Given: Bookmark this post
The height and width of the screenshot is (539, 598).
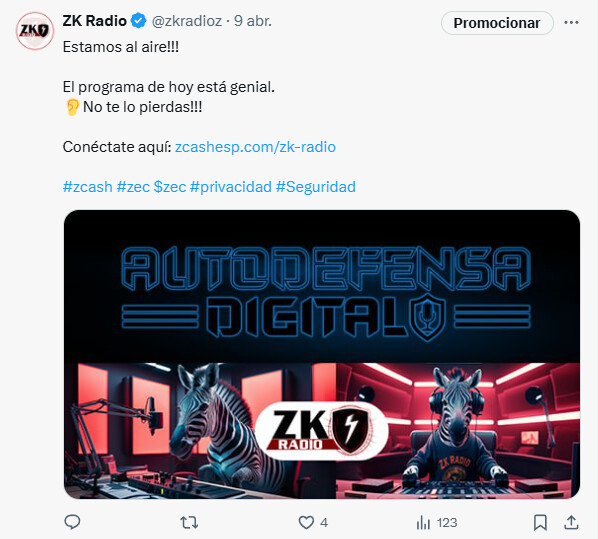Looking at the screenshot, I should (540, 522).
